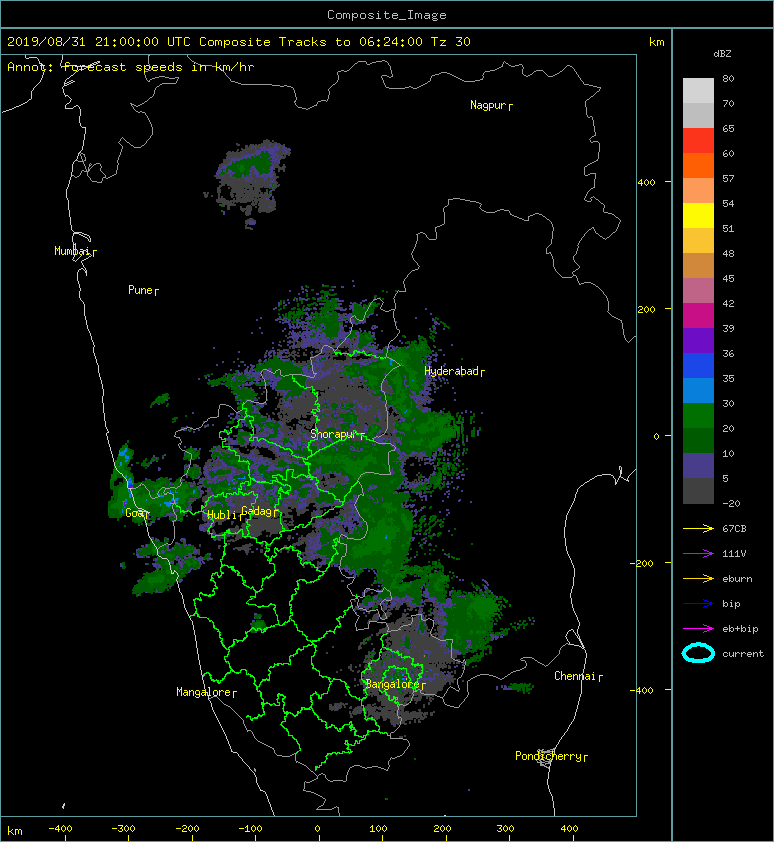Click the purple 39 dBZ color swatch
This screenshot has width=774, height=842.
pyautogui.click(x=698, y=340)
